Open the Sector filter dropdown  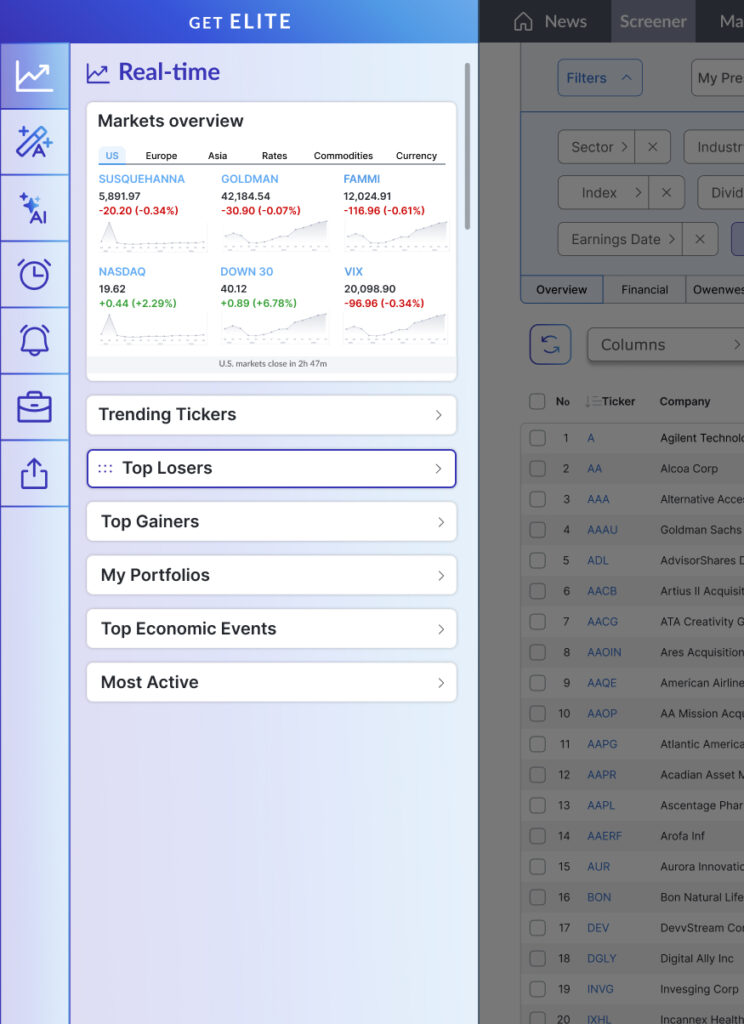point(596,147)
